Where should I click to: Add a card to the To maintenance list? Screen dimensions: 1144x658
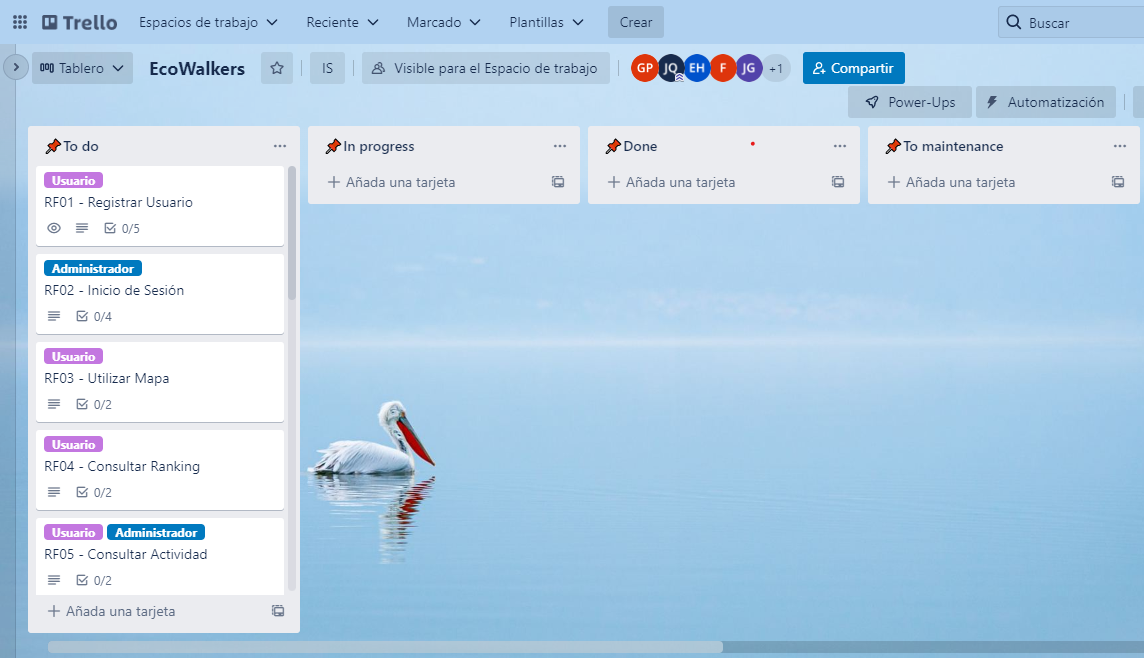pos(951,182)
